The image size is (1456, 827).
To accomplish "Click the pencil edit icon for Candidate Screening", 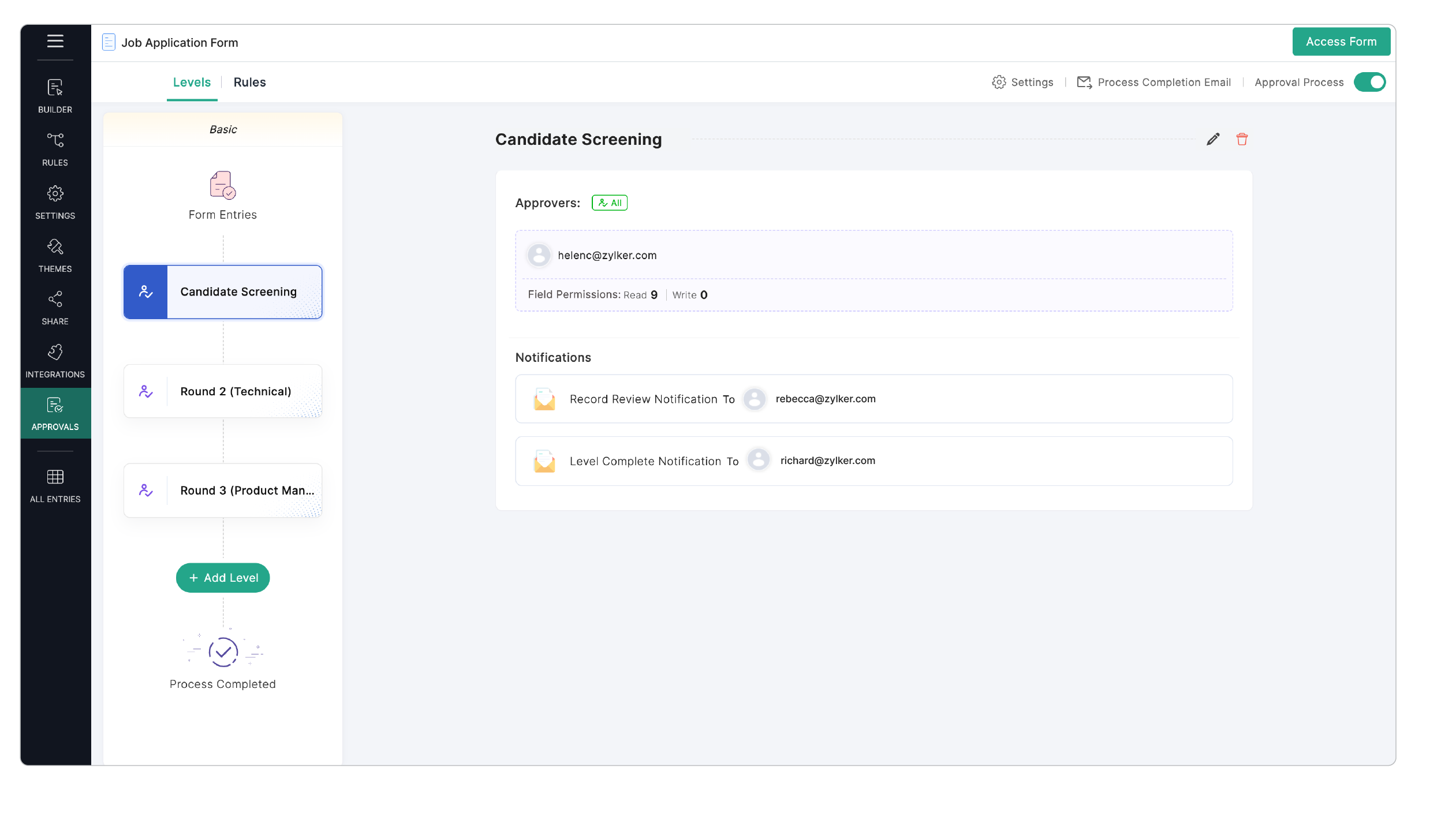I will pyautogui.click(x=1212, y=139).
